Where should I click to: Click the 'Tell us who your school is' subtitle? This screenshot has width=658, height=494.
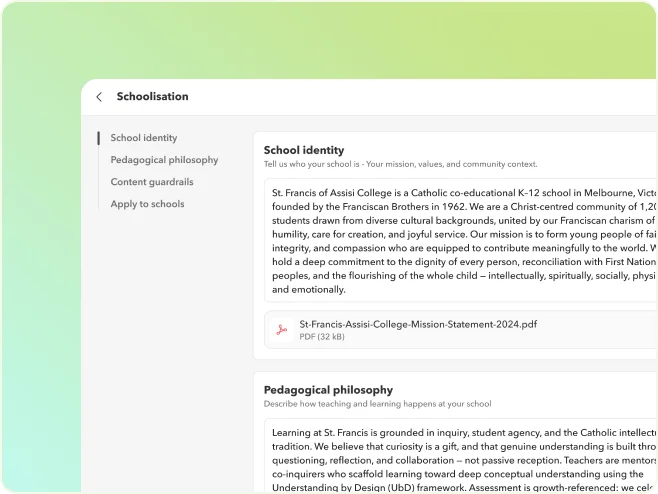pyautogui.click(x=400, y=164)
